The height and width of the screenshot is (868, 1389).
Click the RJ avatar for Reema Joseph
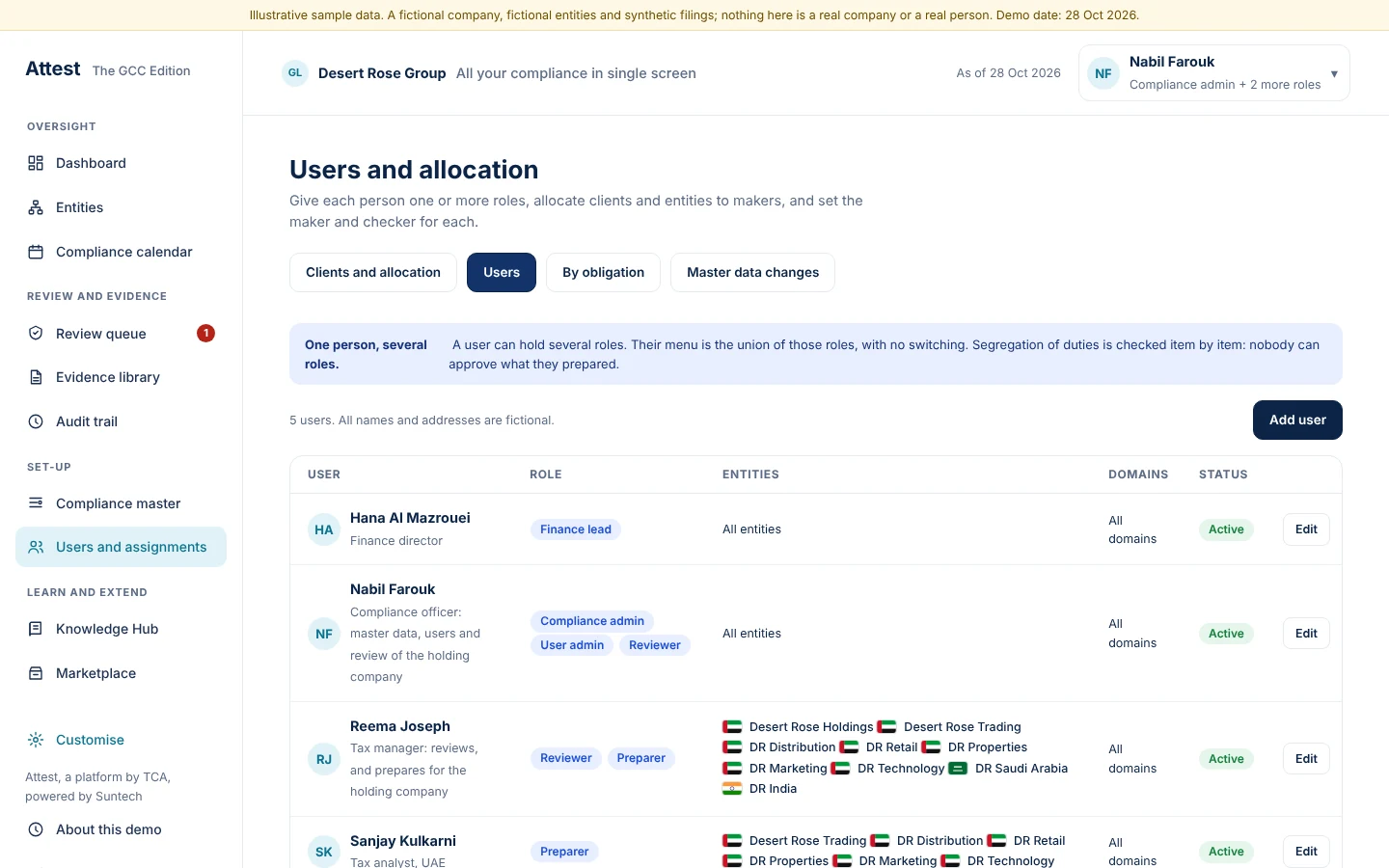pyautogui.click(x=324, y=759)
